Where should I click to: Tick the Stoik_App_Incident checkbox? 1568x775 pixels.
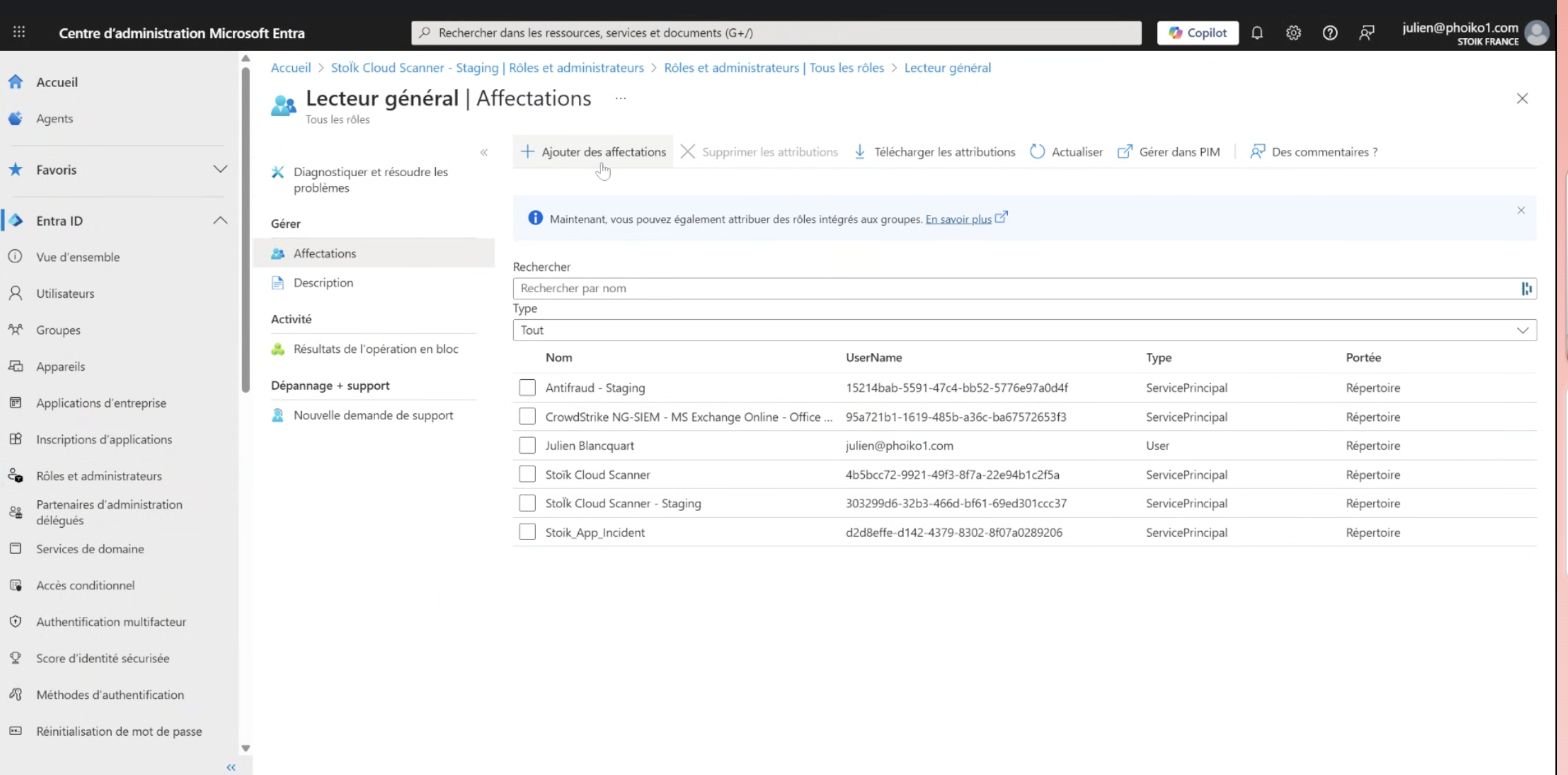tap(527, 533)
